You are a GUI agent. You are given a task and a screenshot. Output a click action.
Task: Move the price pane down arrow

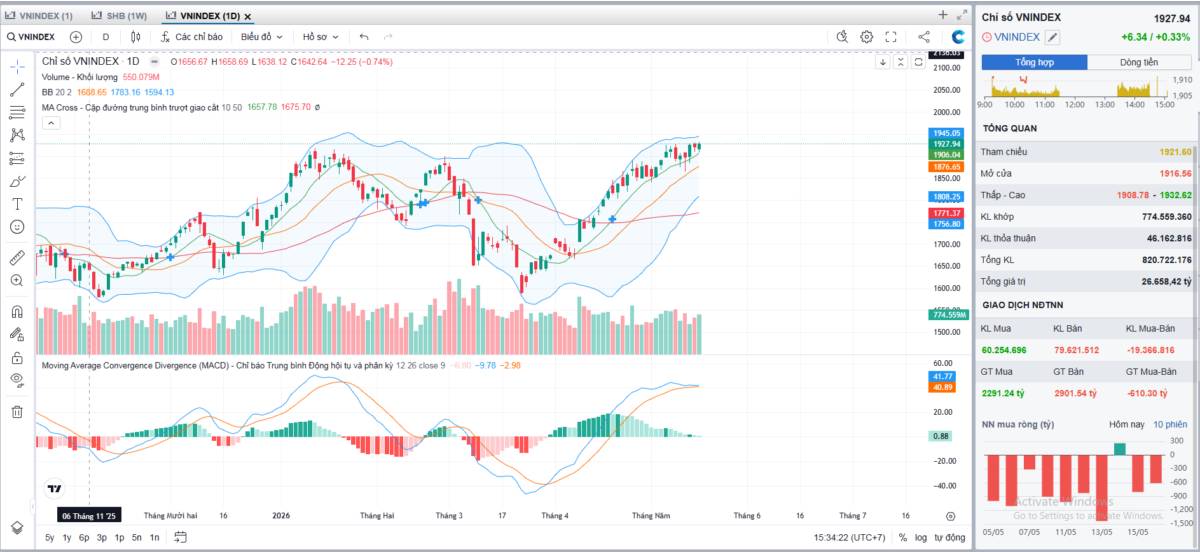coord(883,62)
